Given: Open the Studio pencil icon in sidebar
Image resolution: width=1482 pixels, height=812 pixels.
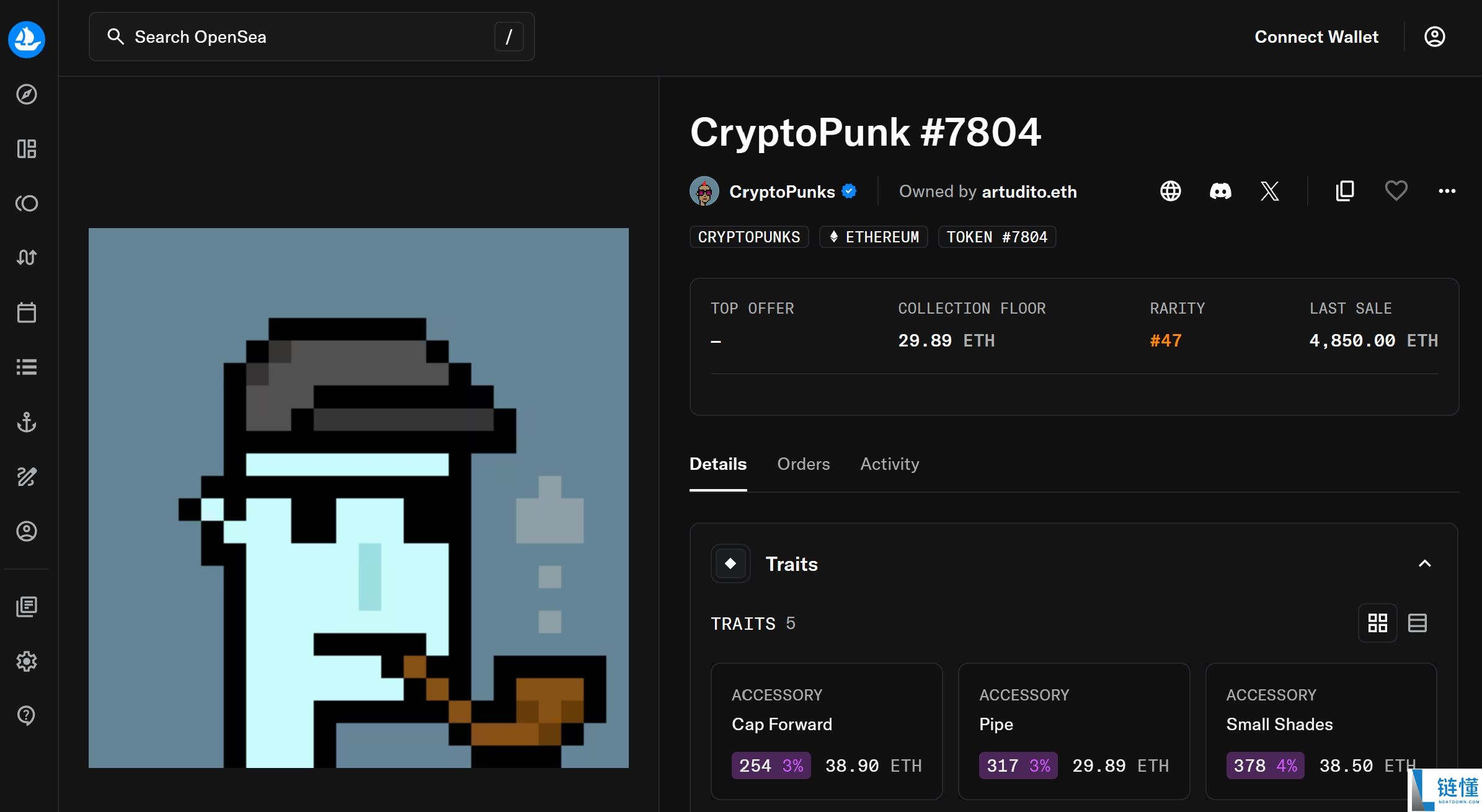Looking at the screenshot, I should click(x=27, y=477).
